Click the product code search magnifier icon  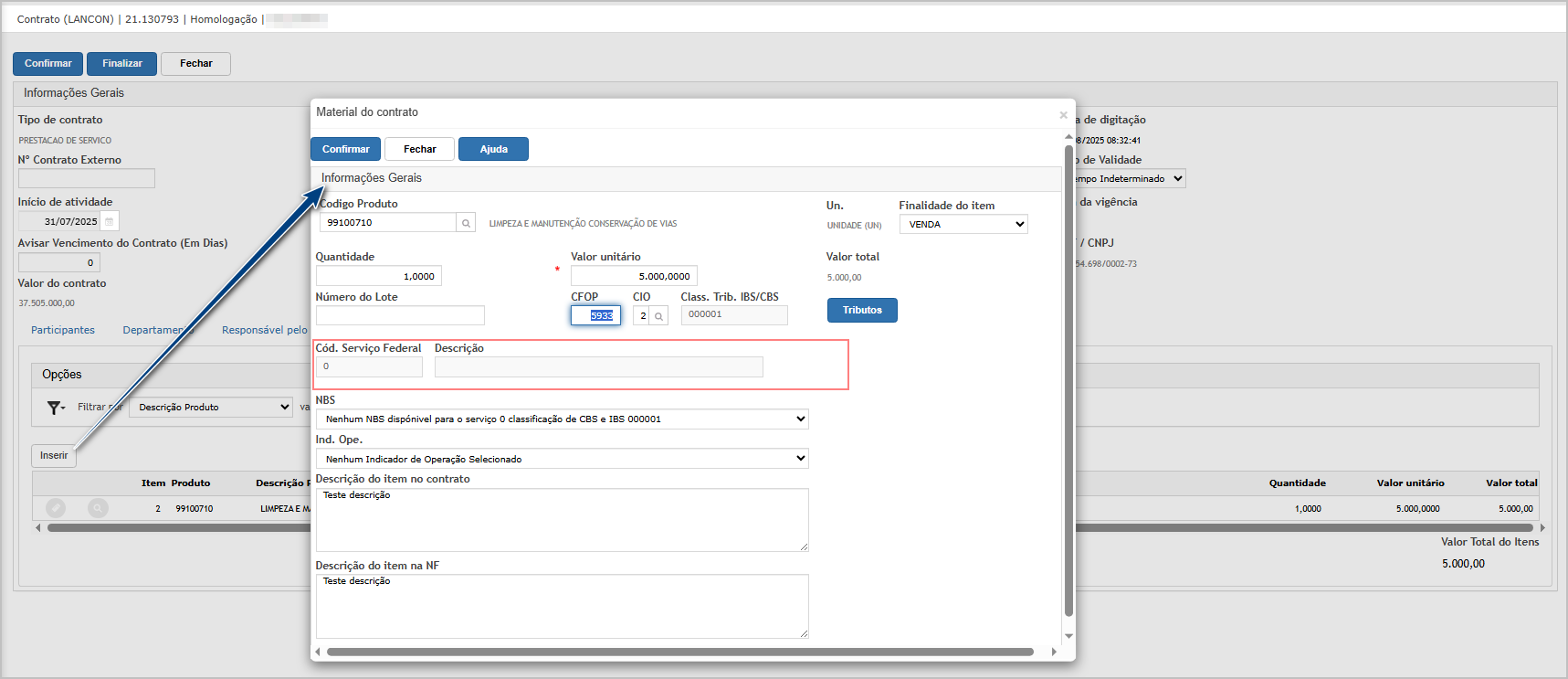[x=466, y=223]
